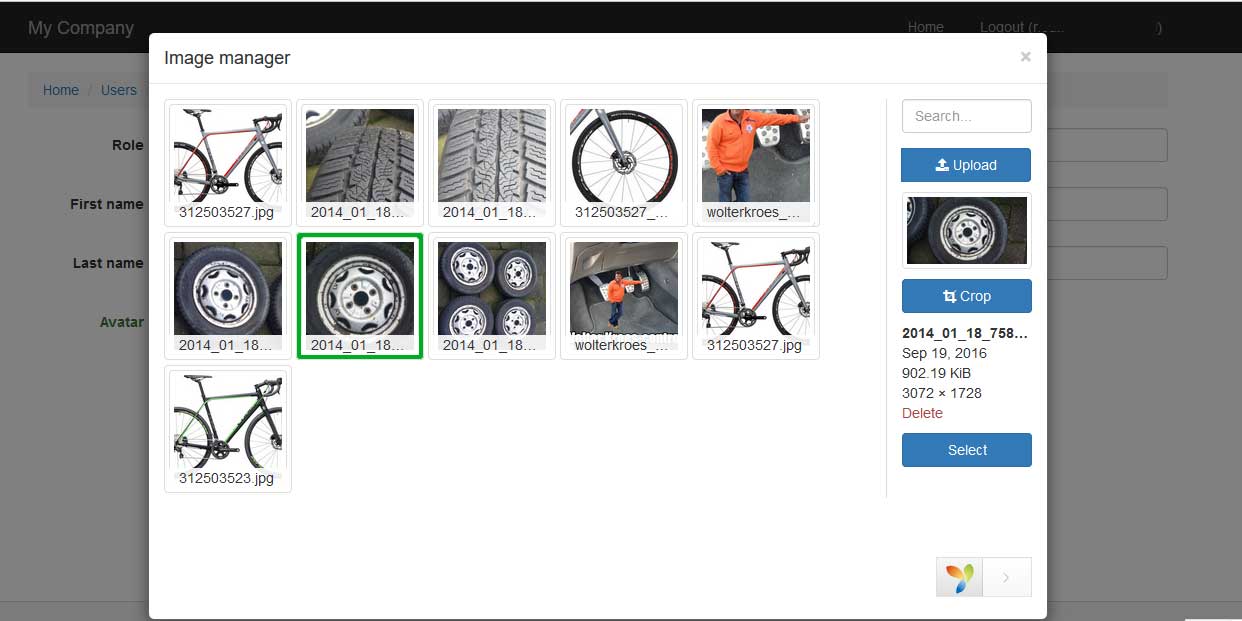The height and width of the screenshot is (621, 1242).
Task: Click the Logout link in navbar
Action: point(1002,27)
